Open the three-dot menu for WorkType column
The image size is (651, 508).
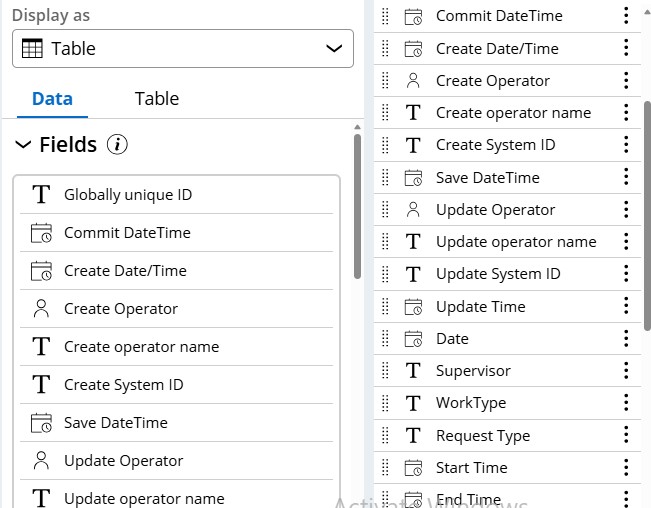click(626, 403)
